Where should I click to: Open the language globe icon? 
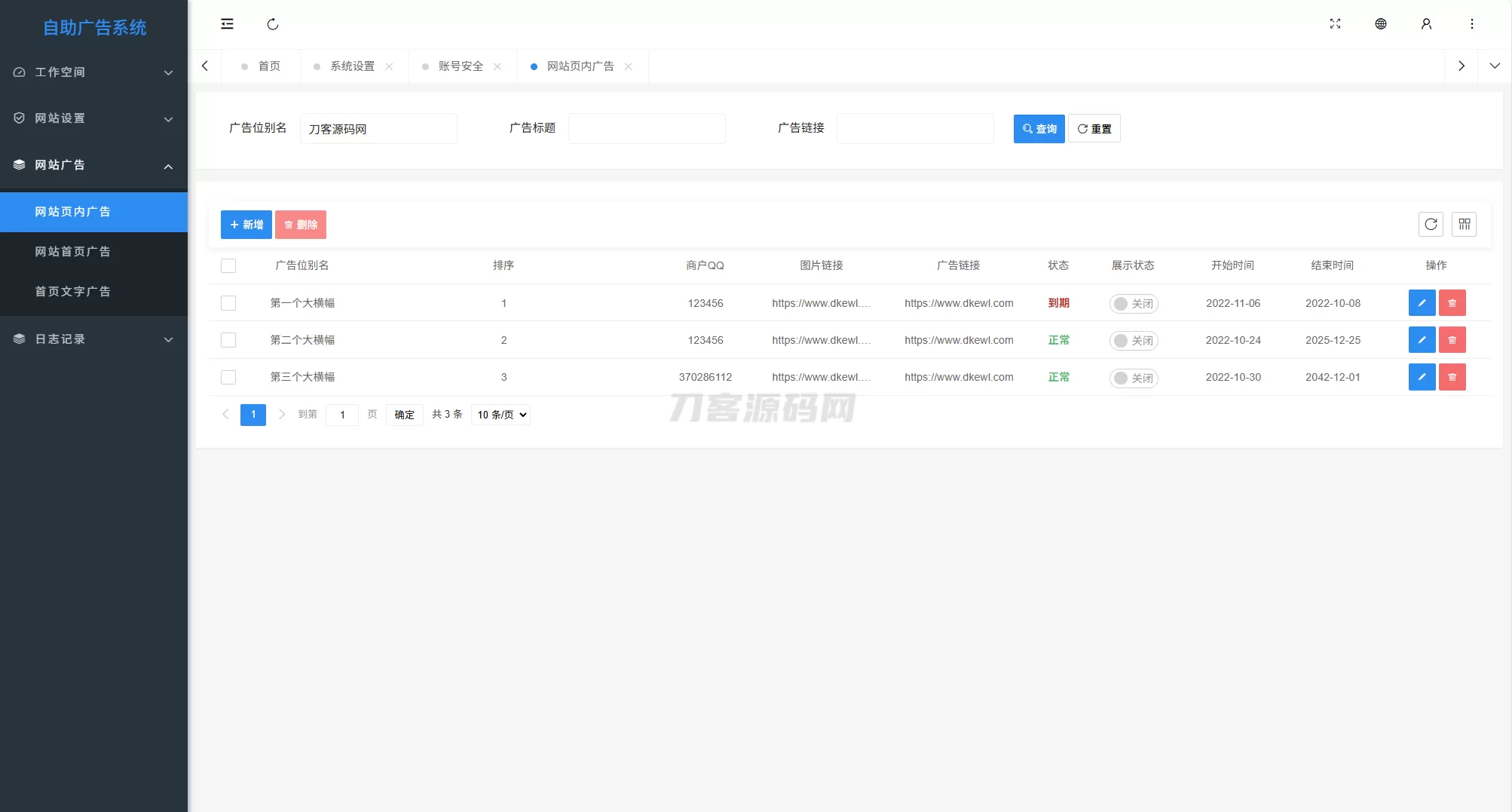click(x=1381, y=24)
